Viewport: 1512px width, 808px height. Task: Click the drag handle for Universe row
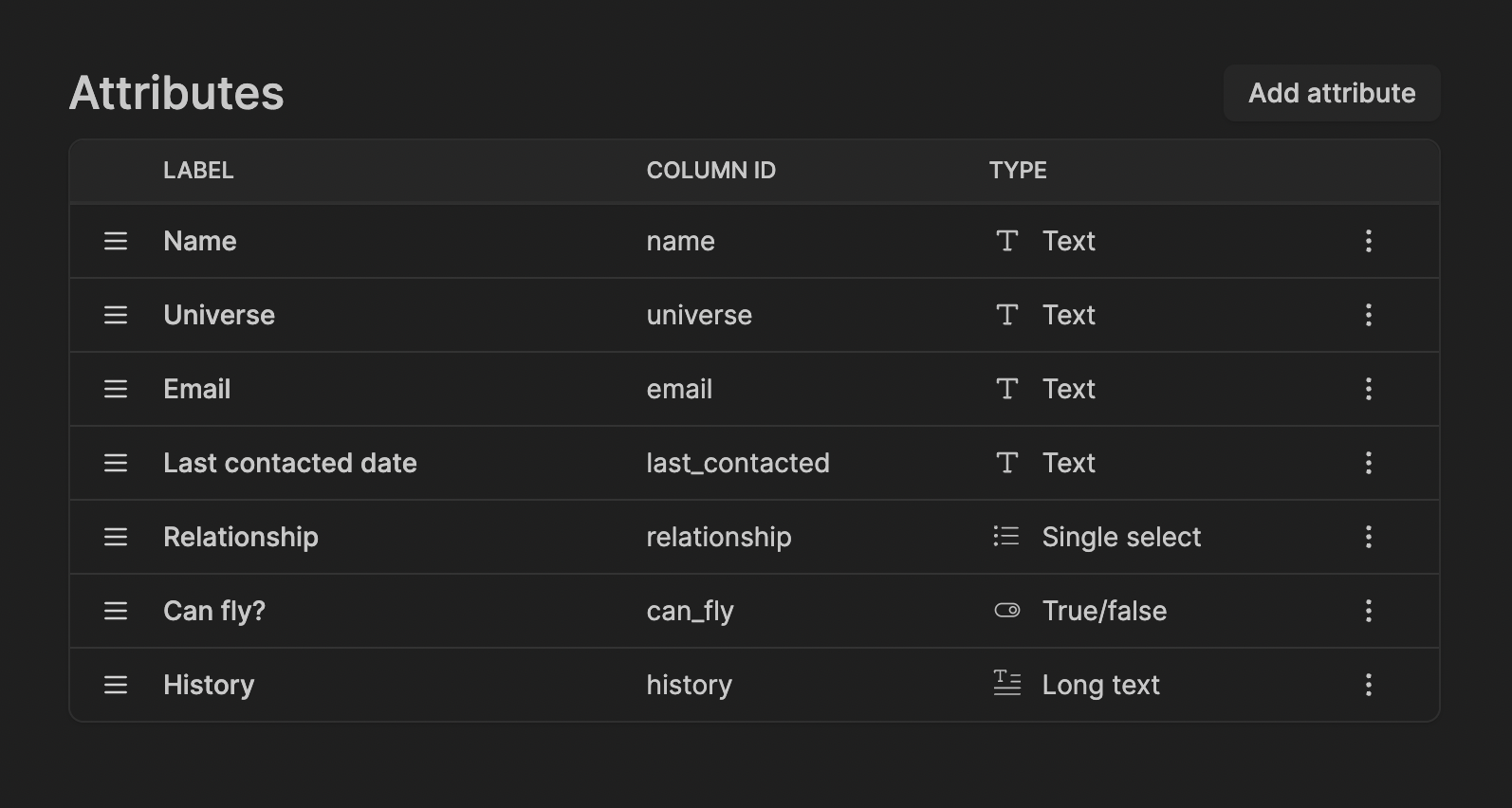pyautogui.click(x=116, y=315)
